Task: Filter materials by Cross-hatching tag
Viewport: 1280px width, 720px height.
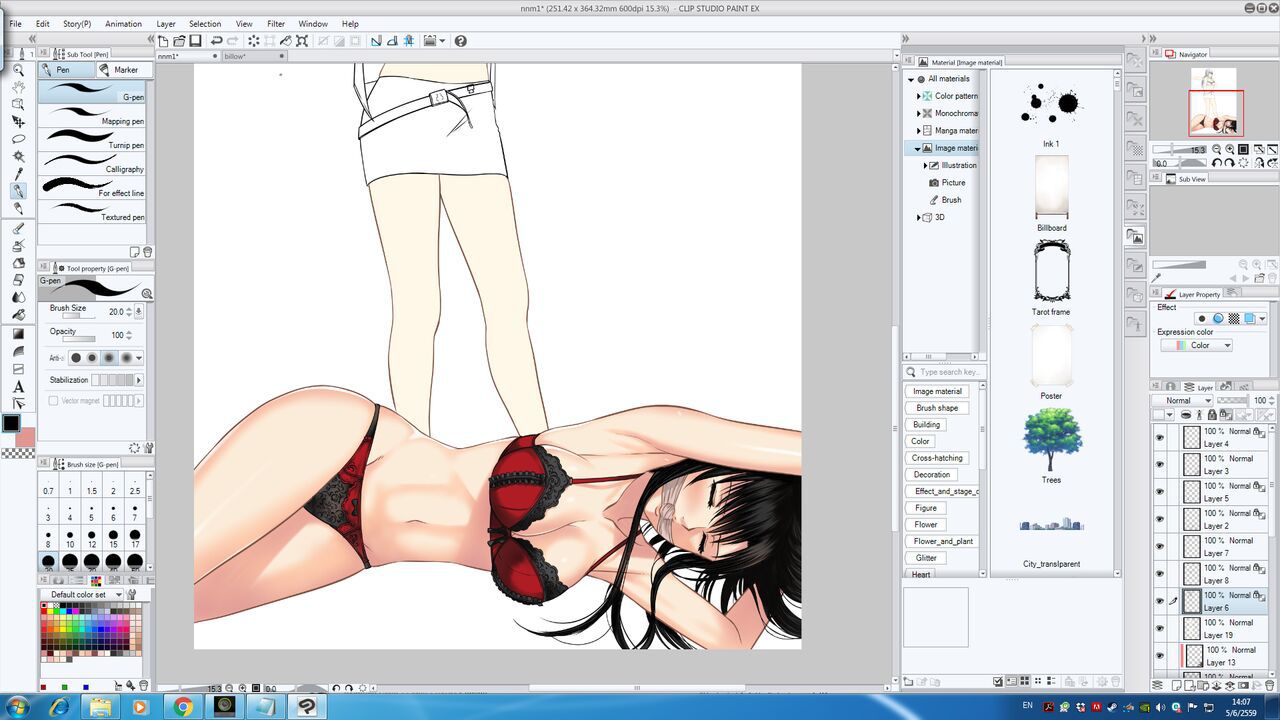Action: coord(937,458)
